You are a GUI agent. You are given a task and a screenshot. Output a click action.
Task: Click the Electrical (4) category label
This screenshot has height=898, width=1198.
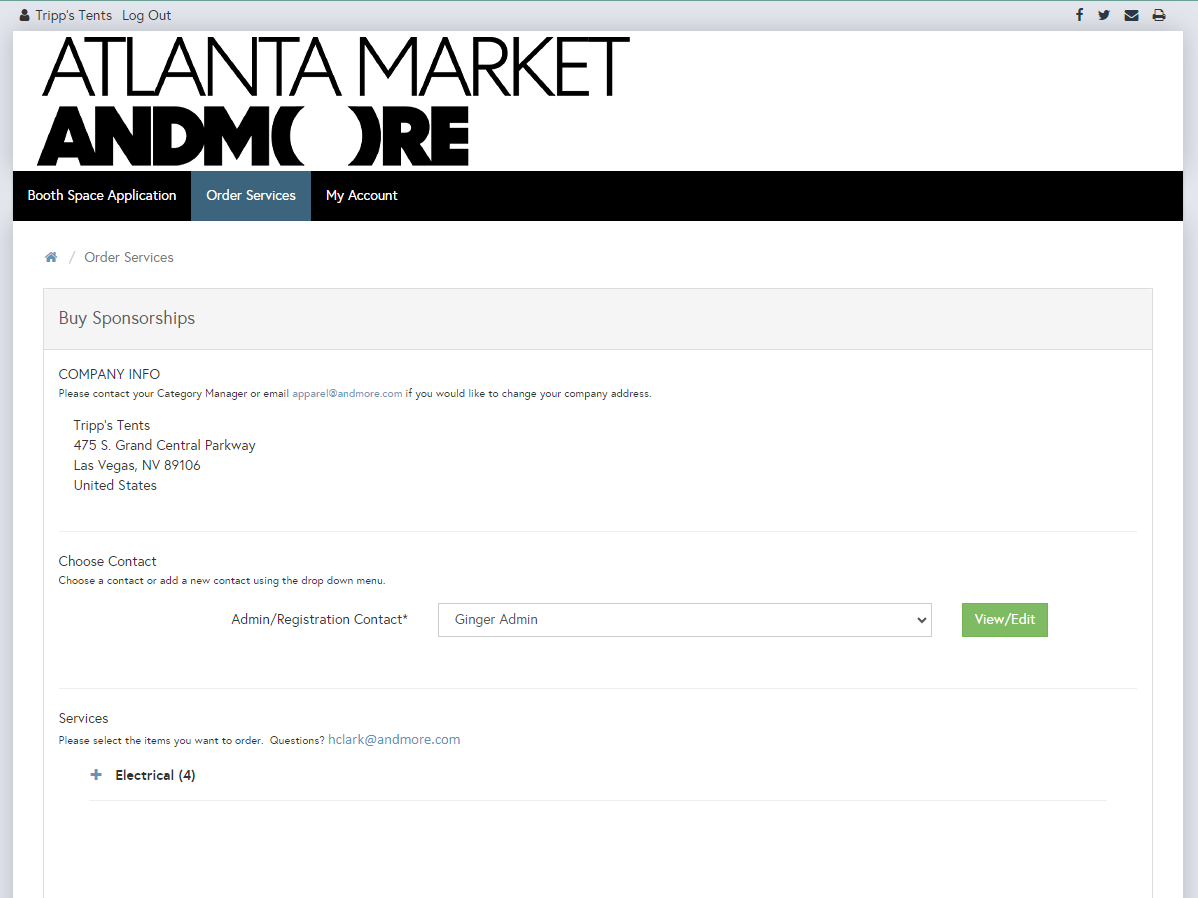coord(155,775)
